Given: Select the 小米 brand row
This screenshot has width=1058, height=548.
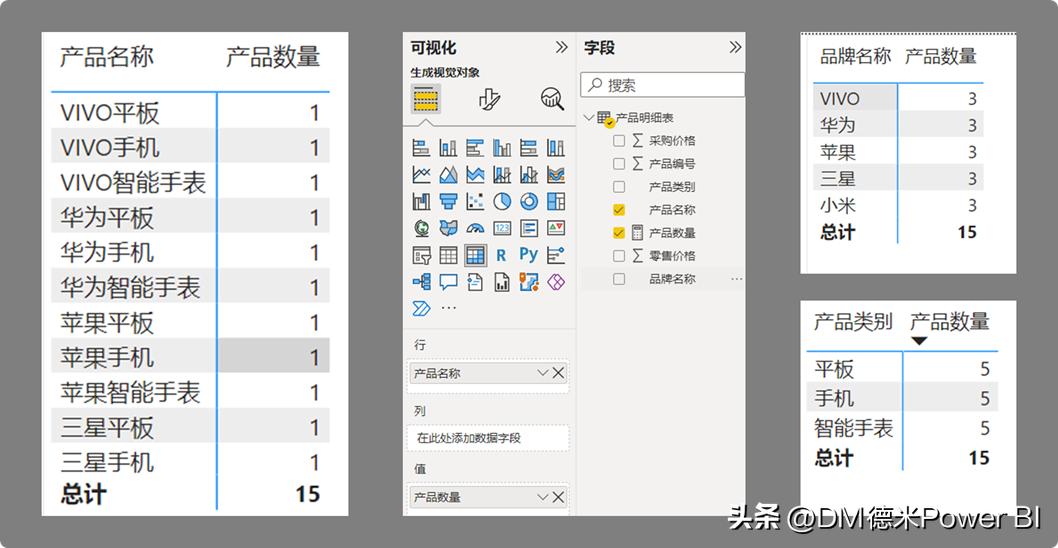Looking at the screenshot, I should (898, 205).
